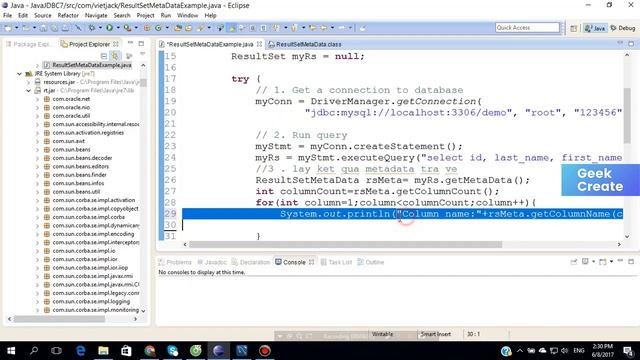640x360 pixels.
Task: Click the Open Task toolbar icon
Action: click(x=189, y=28)
